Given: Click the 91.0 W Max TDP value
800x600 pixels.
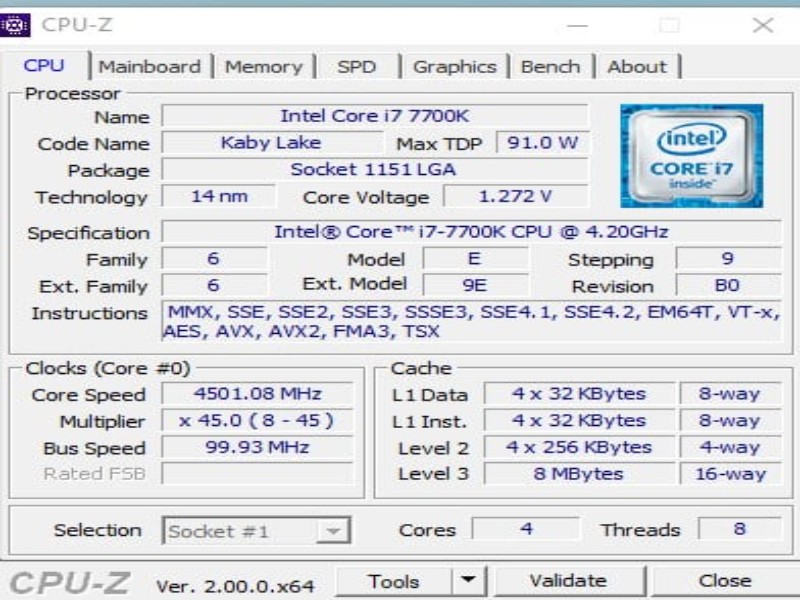Looking at the screenshot, I should tap(542, 142).
